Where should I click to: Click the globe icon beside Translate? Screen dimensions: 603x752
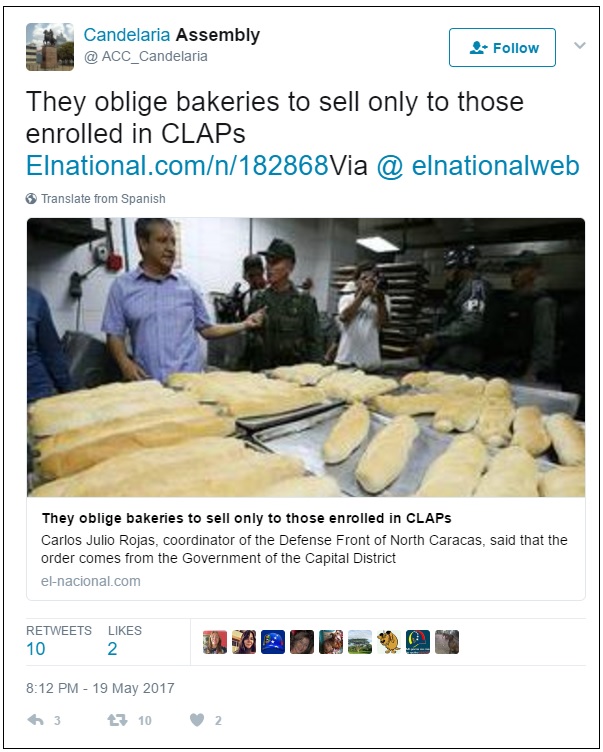(x=31, y=199)
